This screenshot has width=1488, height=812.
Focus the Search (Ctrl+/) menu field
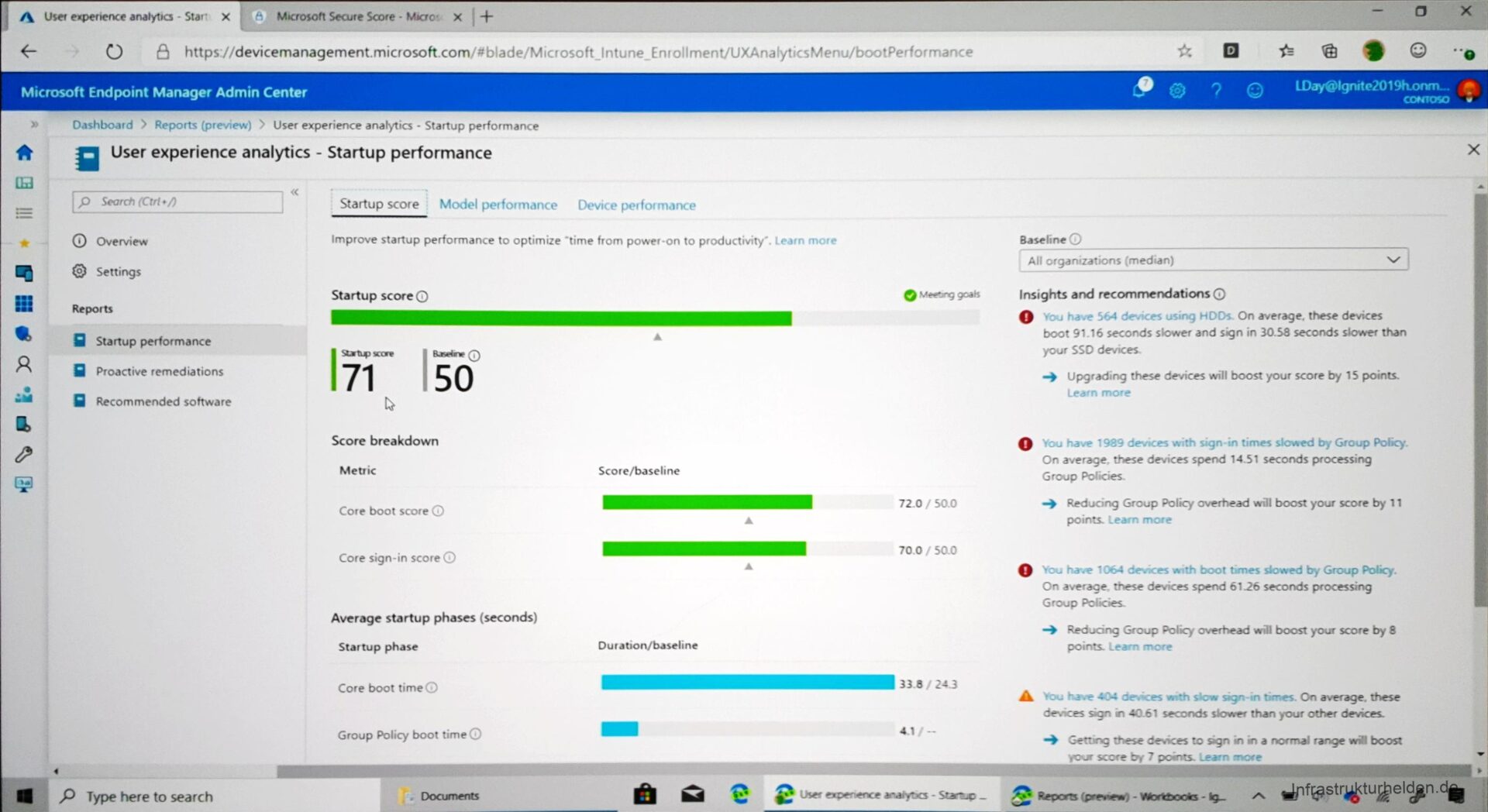point(177,201)
